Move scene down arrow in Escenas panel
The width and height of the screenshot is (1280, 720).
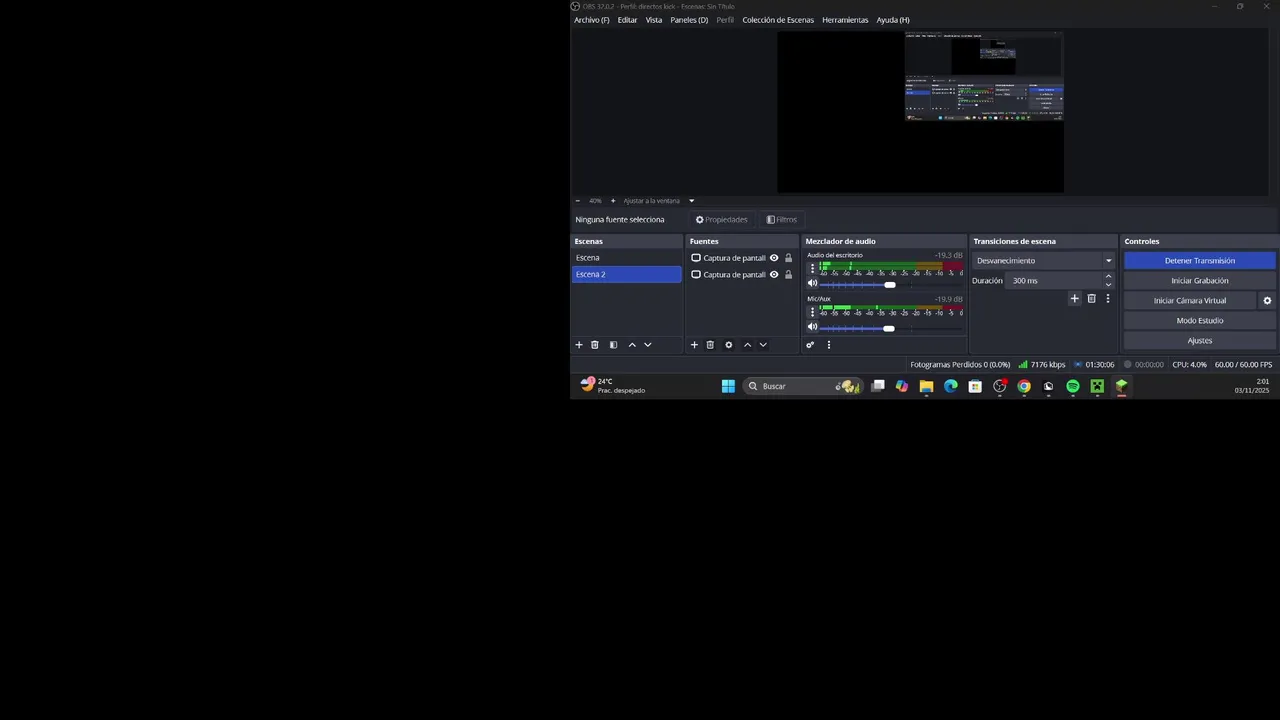(x=648, y=345)
